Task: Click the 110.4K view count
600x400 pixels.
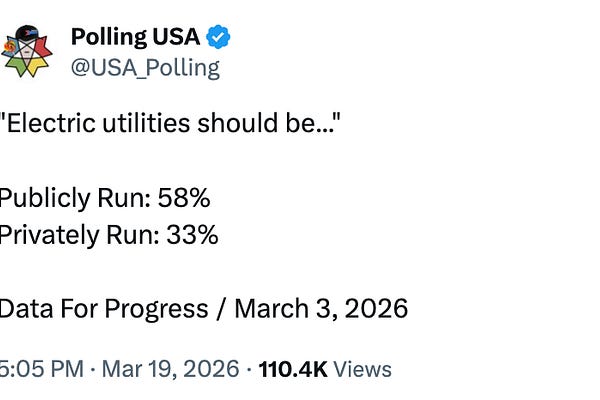Action: point(292,369)
